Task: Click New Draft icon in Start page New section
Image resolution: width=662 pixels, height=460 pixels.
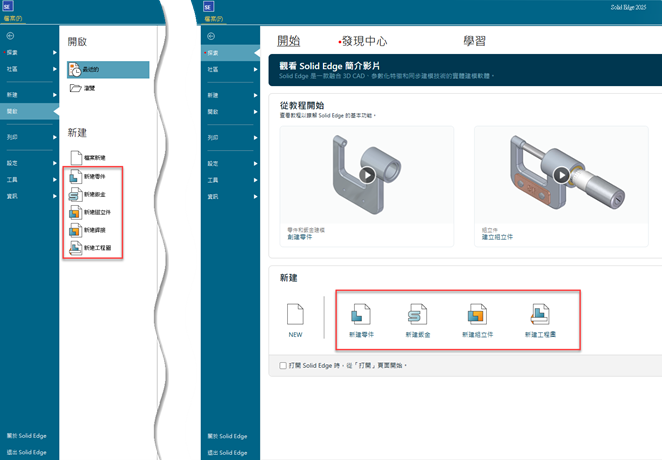Action: pyautogui.click(x=540, y=314)
